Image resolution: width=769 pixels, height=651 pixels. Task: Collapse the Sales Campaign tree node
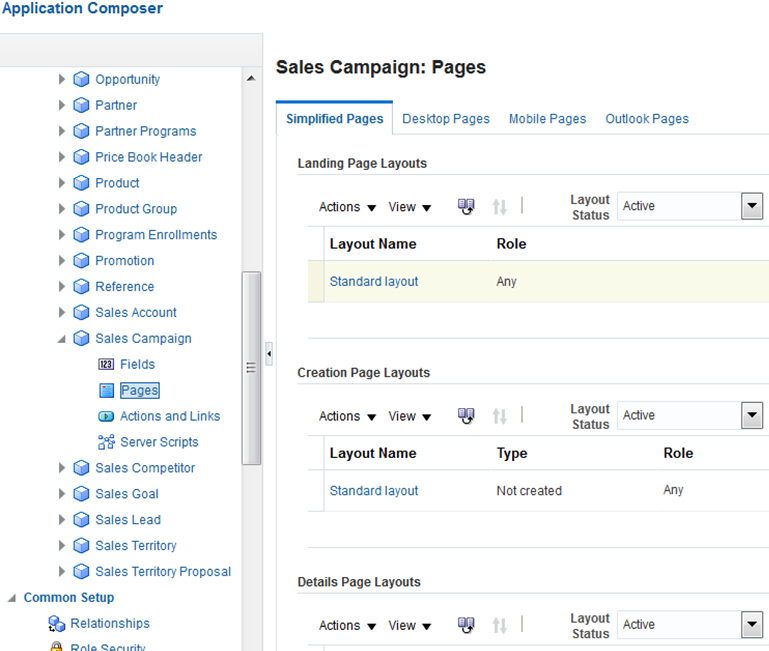pyautogui.click(x=62, y=339)
